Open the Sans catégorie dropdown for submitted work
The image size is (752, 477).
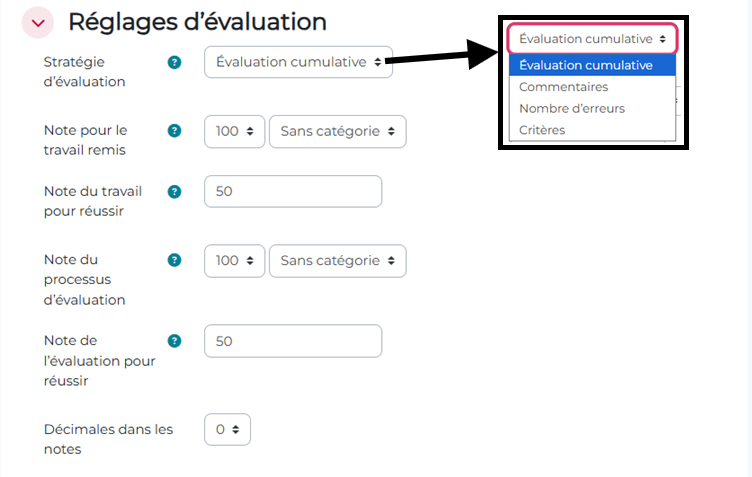click(x=337, y=131)
